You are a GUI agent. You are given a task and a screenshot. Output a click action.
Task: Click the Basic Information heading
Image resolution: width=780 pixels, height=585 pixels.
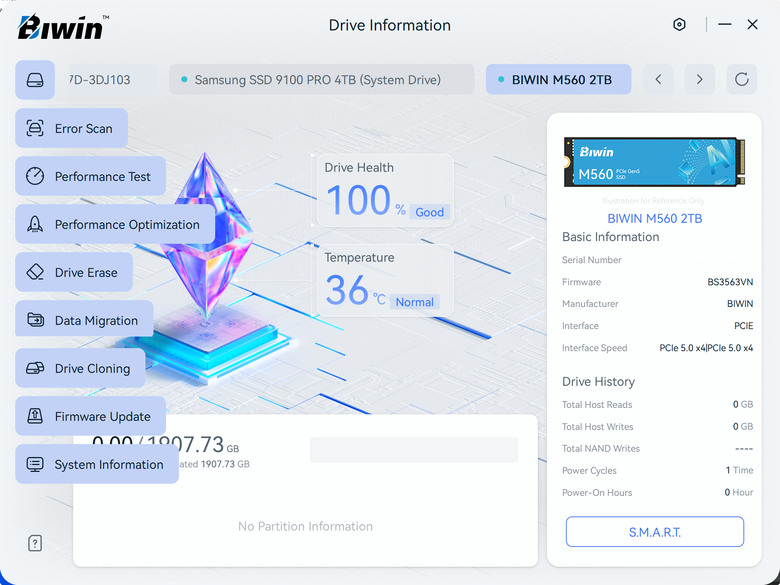610,237
